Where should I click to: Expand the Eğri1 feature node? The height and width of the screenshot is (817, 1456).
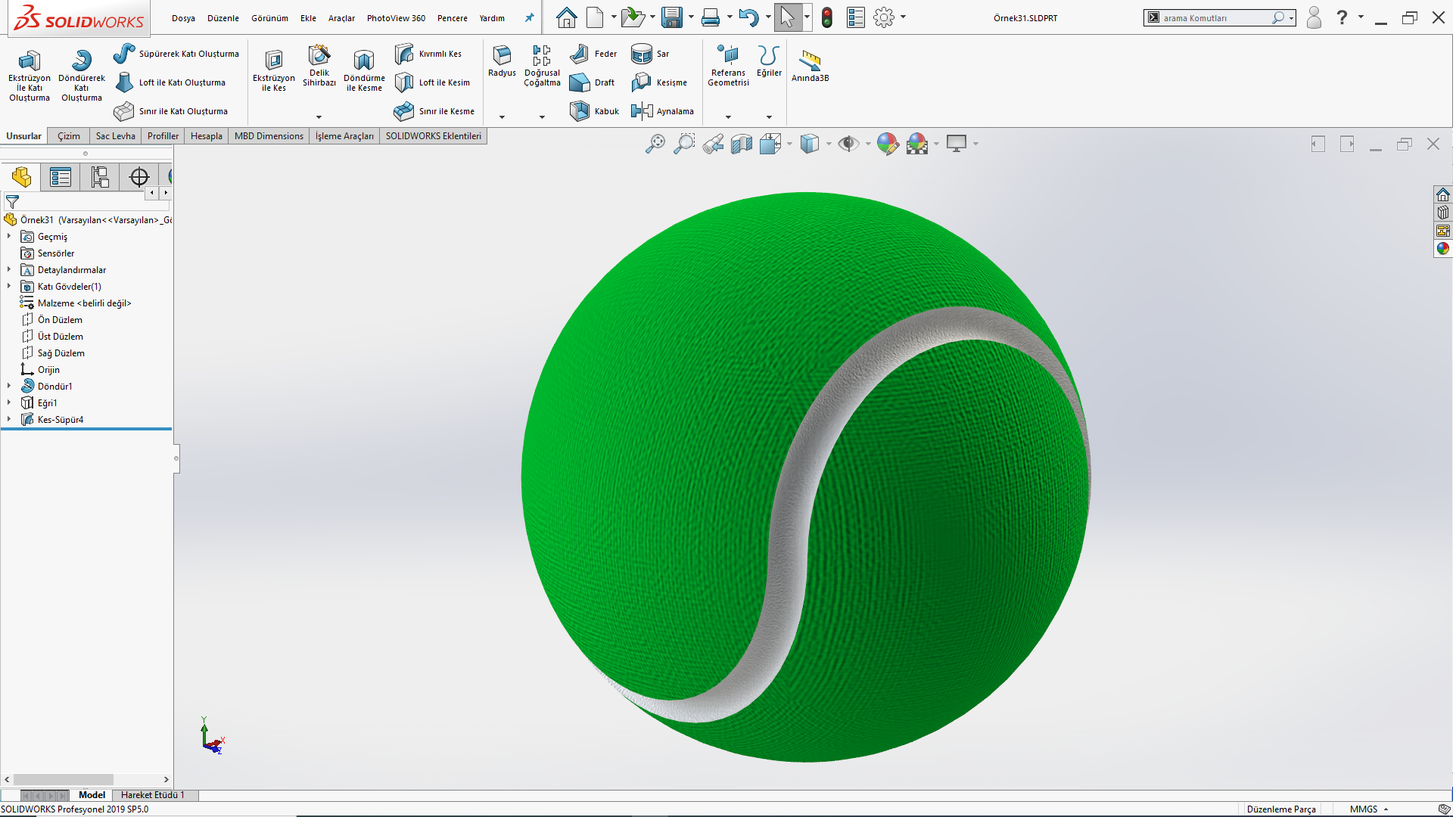[9, 403]
